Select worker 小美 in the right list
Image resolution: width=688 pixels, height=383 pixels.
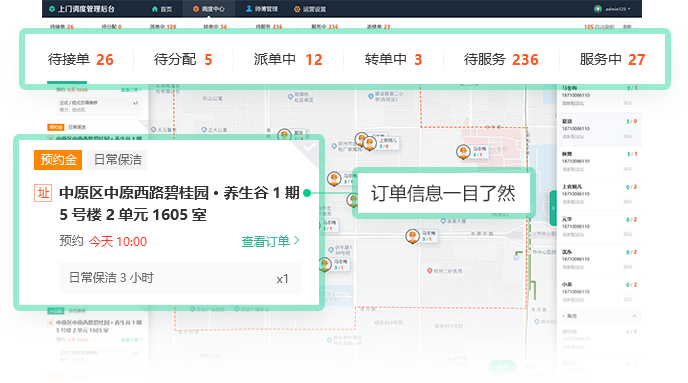(599, 293)
